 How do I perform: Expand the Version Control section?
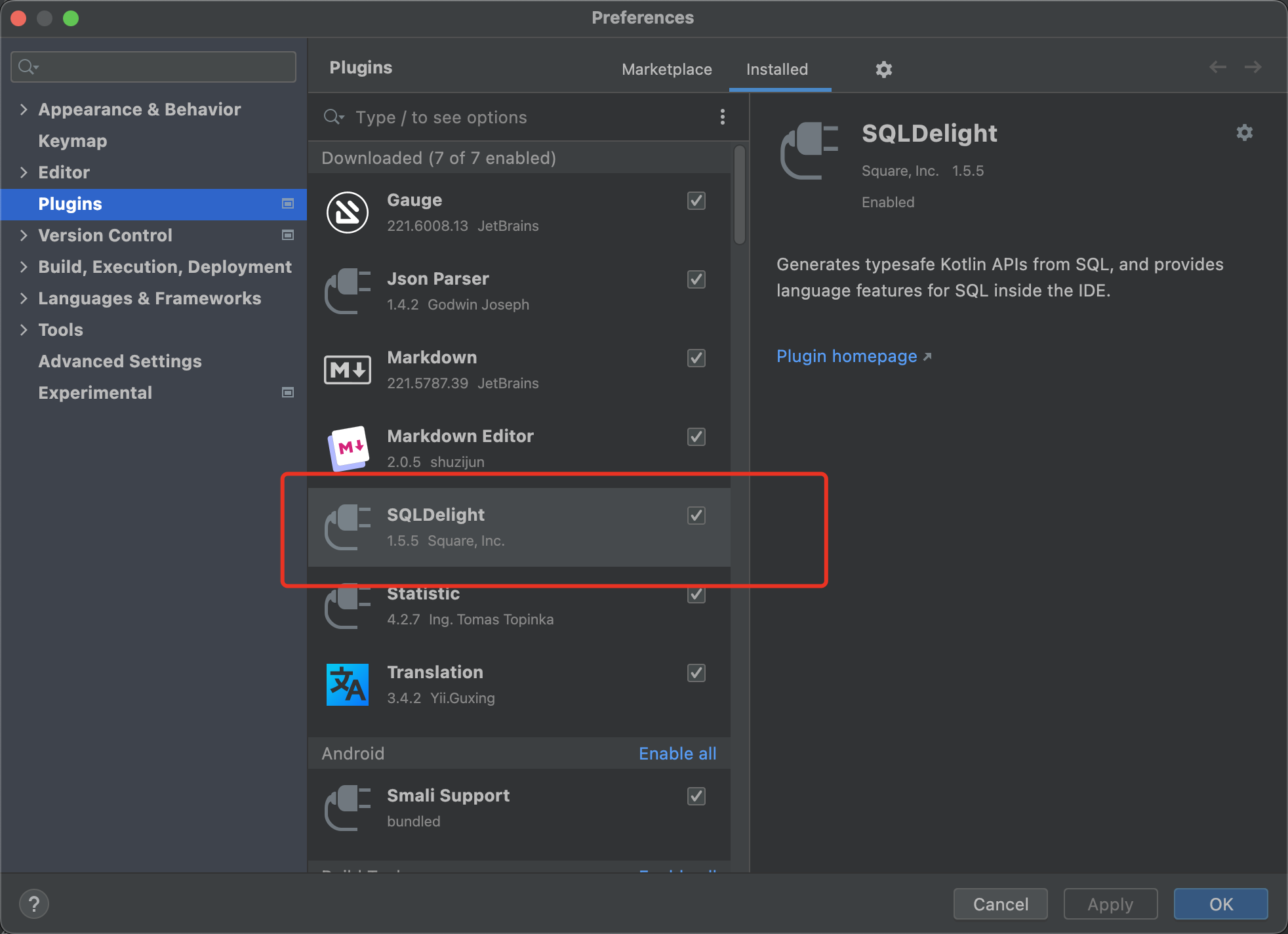24,235
